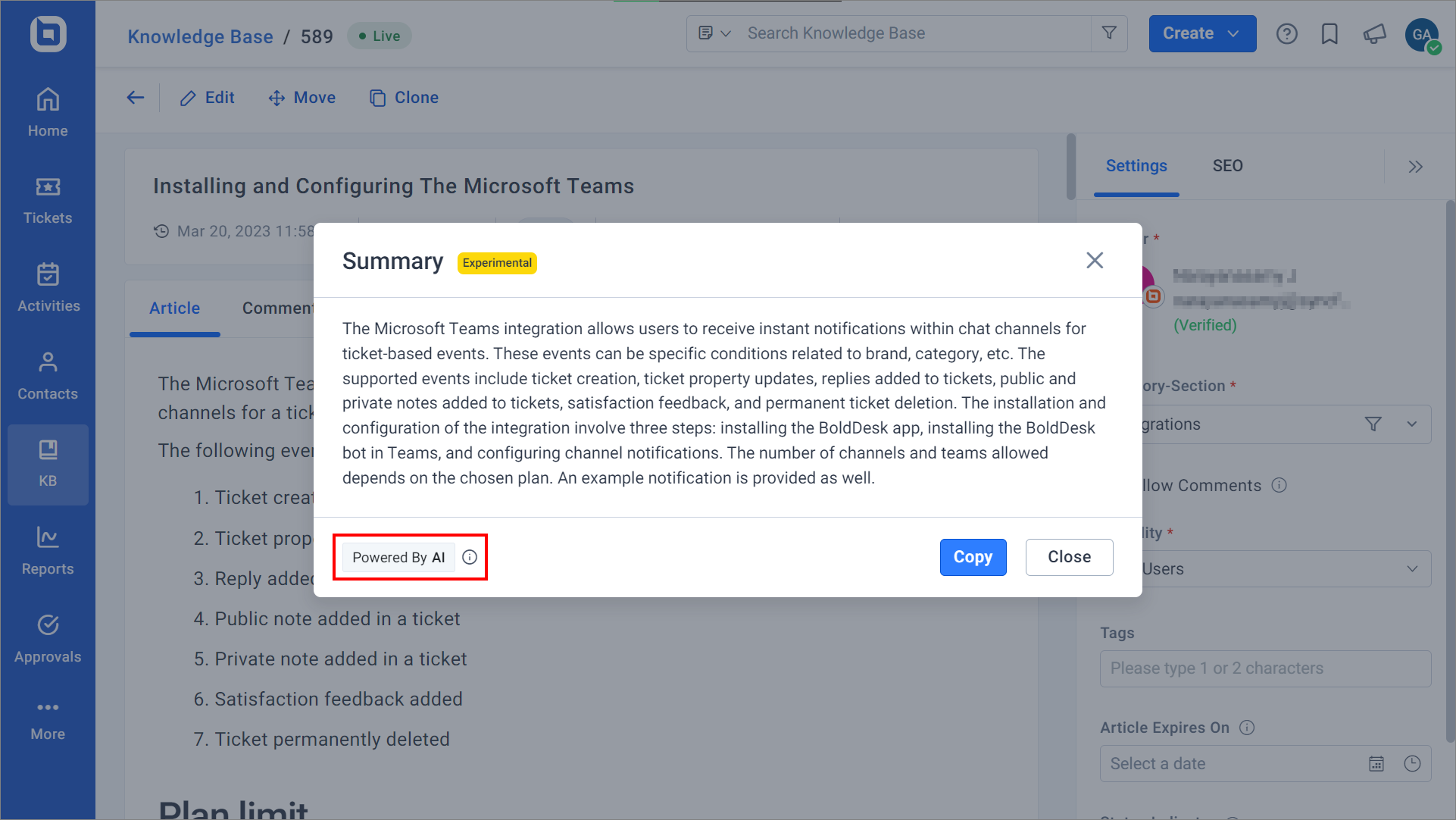The image size is (1456, 820).
Task: Click the notifications bell icon
Action: click(x=1375, y=33)
